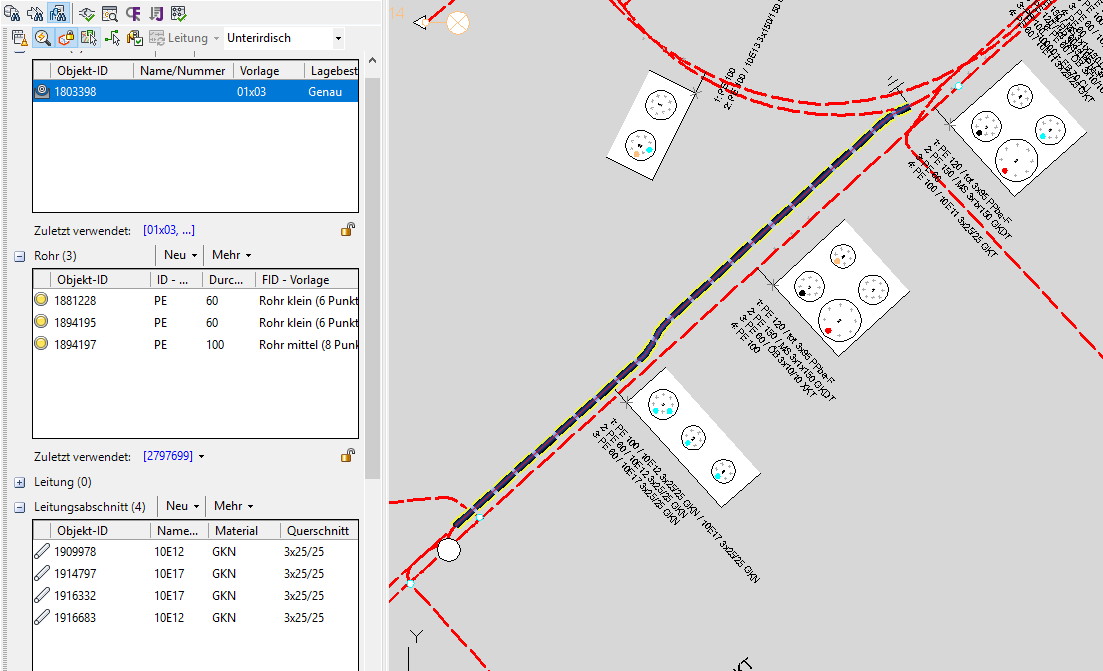Screen dimensions: 1103x671
Task: Click the green polyline pick cursor icon
Action: [x=112, y=38]
